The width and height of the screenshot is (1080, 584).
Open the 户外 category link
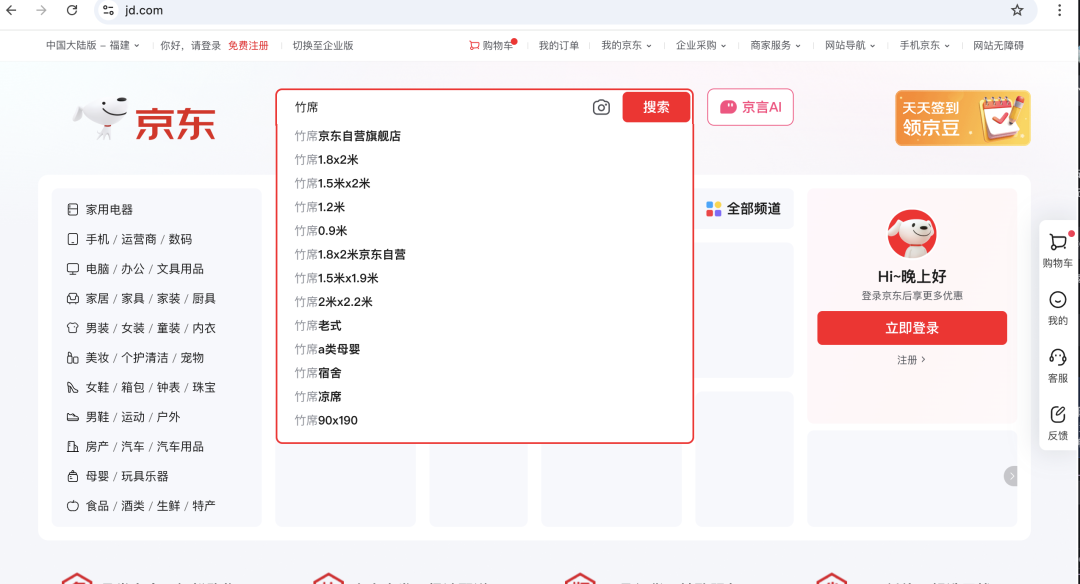168,417
